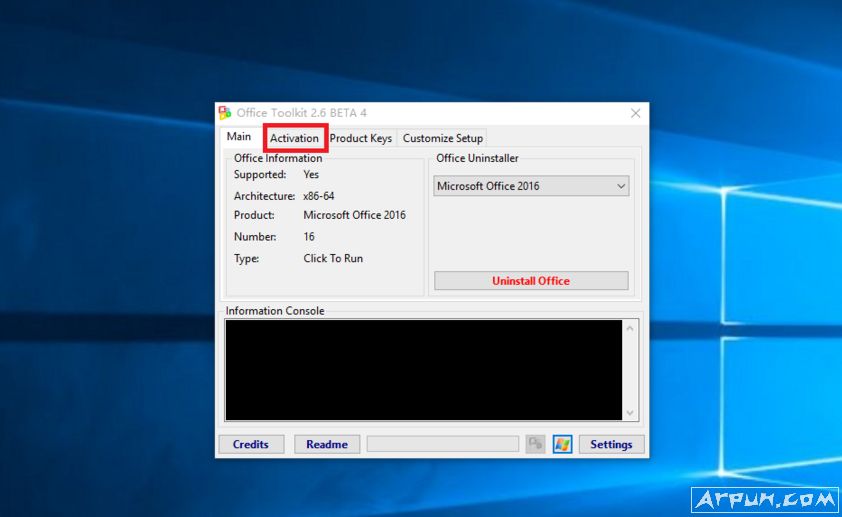This screenshot has width=842, height=517.
Task: Click the 'Microsoft Office 2016' product value
Action: [x=354, y=215]
